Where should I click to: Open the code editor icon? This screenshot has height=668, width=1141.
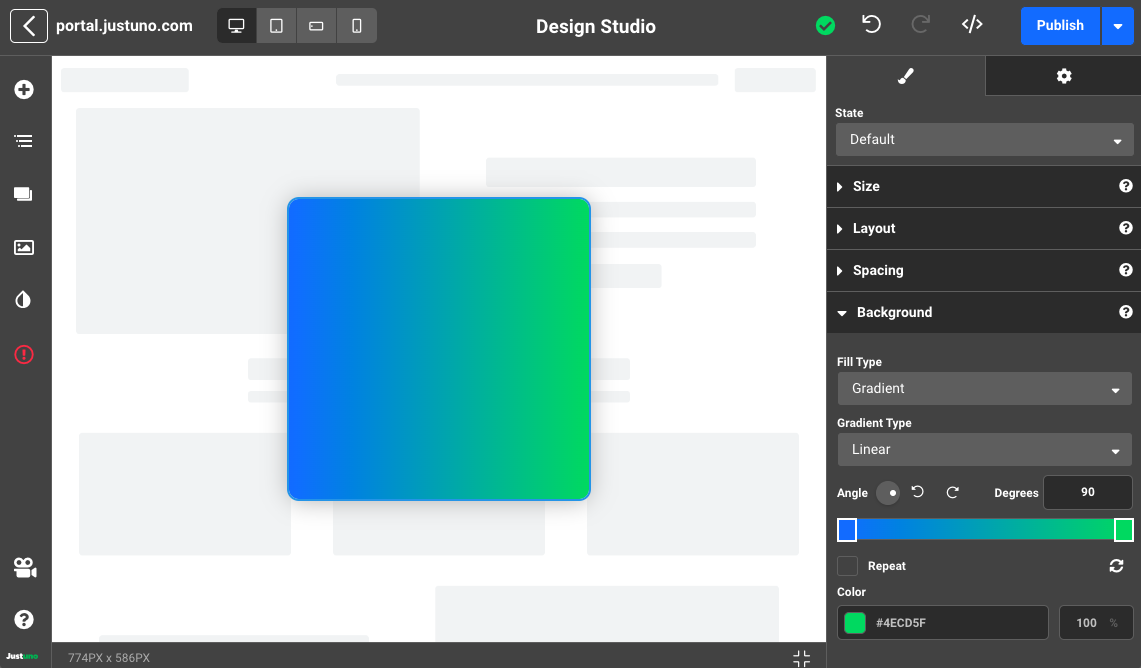(x=971, y=25)
